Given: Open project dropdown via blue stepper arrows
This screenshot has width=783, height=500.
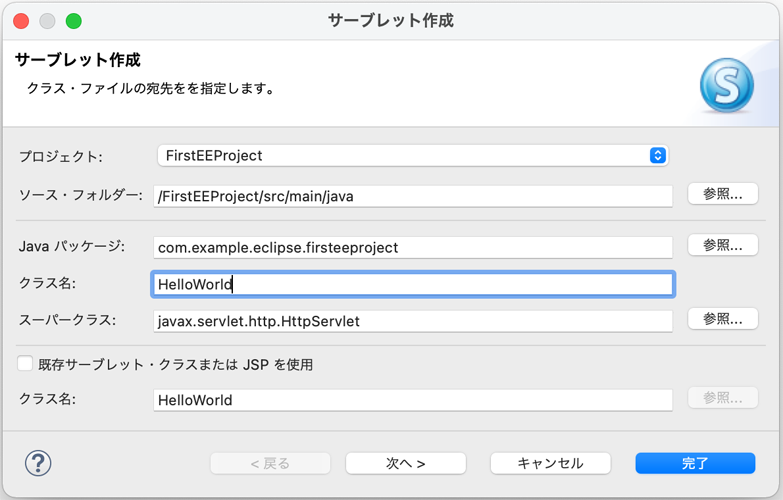Looking at the screenshot, I should (x=658, y=155).
